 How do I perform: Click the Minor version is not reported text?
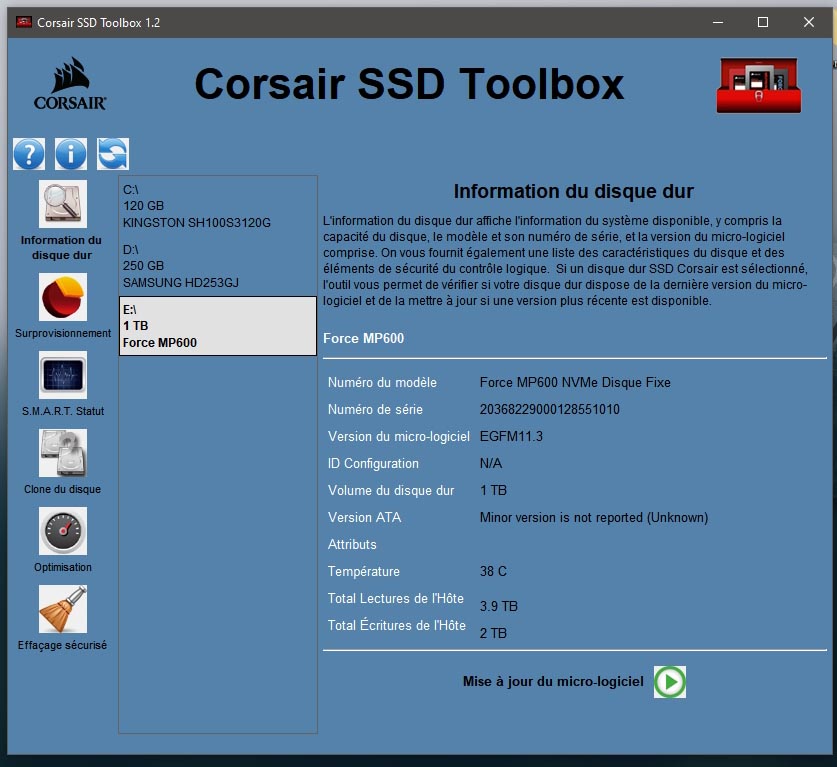coord(594,518)
